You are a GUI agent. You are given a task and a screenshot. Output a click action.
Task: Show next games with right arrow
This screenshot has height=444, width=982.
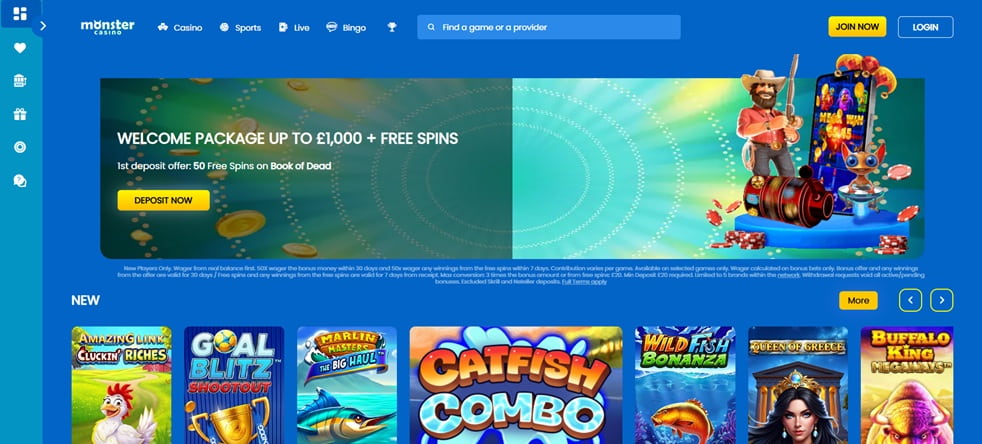941,300
